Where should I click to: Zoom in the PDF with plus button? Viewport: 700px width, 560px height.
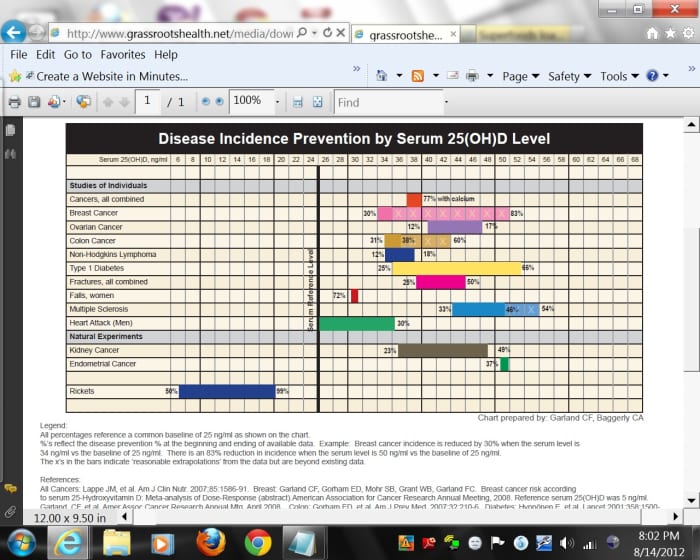219,102
